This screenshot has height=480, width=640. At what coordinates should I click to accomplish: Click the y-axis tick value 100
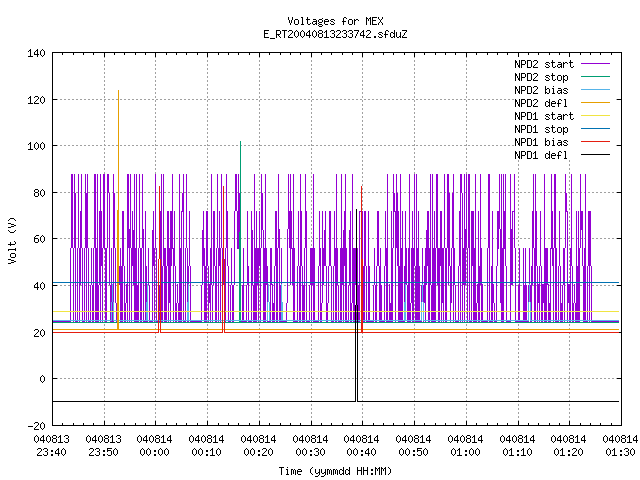(x=36, y=146)
